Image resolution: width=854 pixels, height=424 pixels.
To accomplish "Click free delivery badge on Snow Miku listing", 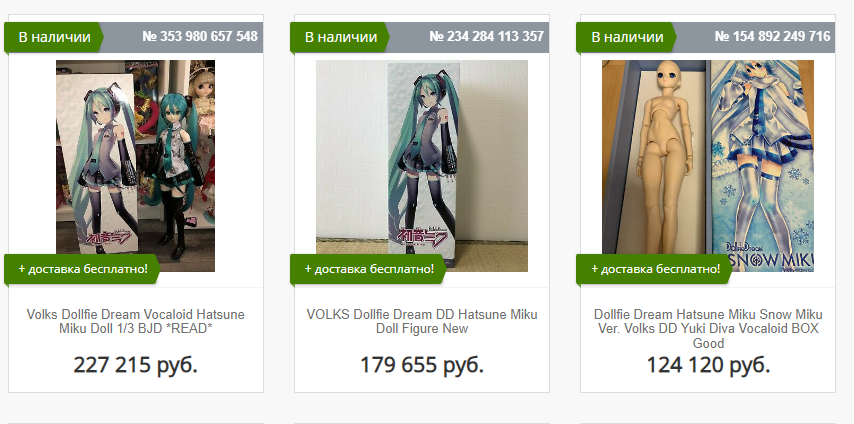I will click(655, 269).
